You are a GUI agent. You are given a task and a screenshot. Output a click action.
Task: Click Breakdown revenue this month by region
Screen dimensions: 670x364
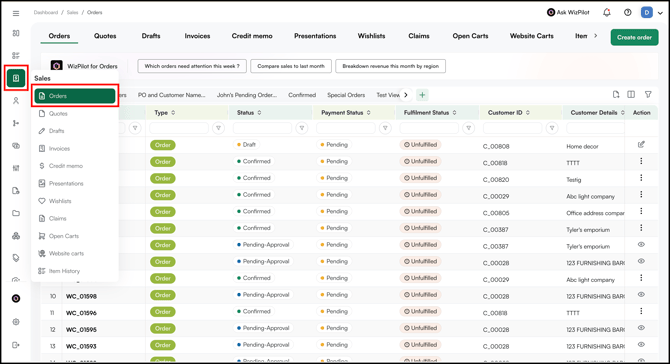(x=391, y=66)
